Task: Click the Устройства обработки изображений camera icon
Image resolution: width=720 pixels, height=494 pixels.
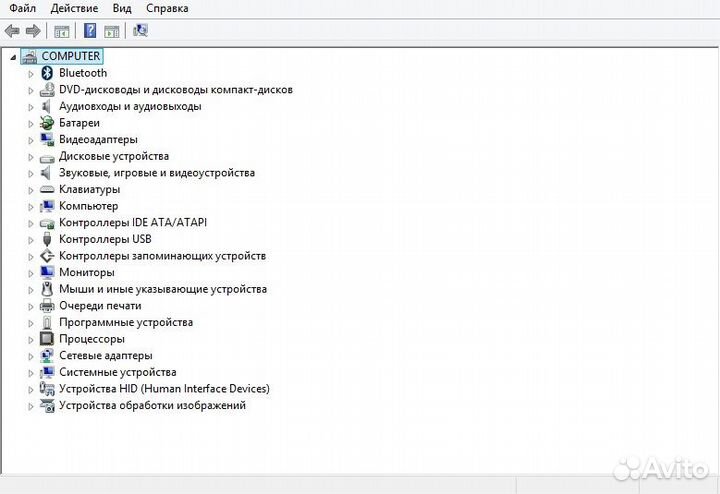Action: click(47, 405)
